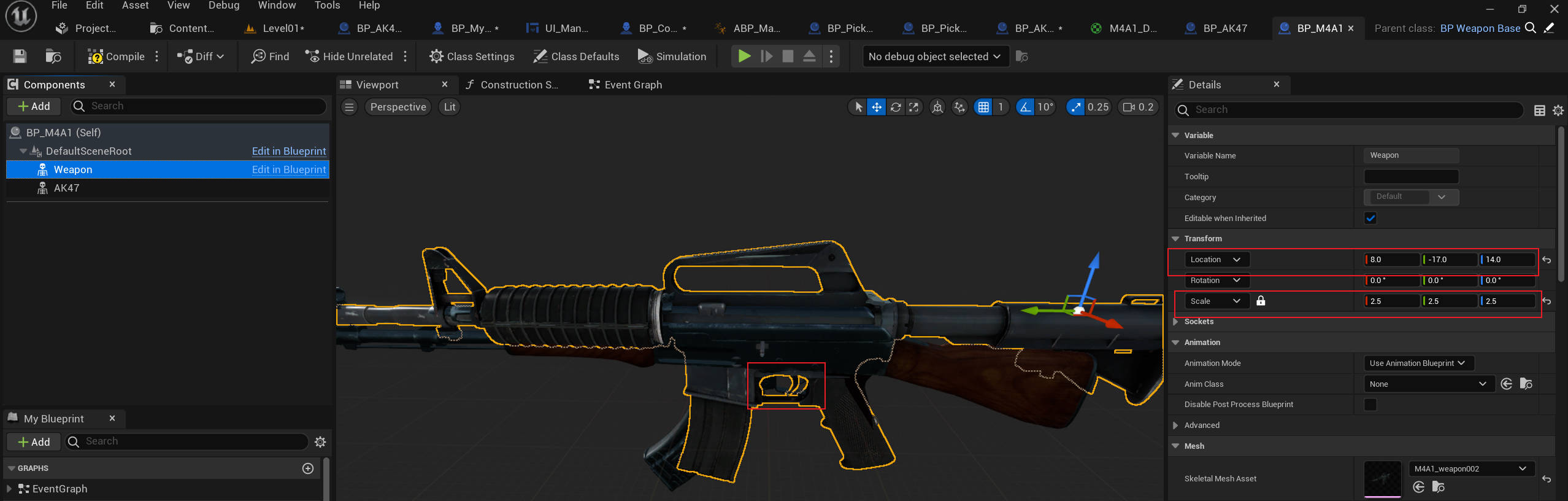Open Class Settings
This screenshot has width=1568, height=501.
(x=472, y=56)
